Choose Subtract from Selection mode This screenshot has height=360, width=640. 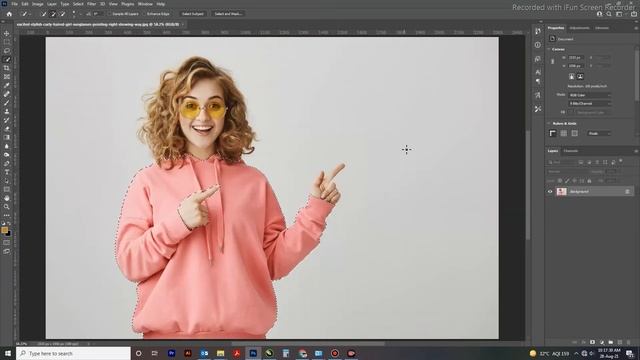click(x=62, y=14)
